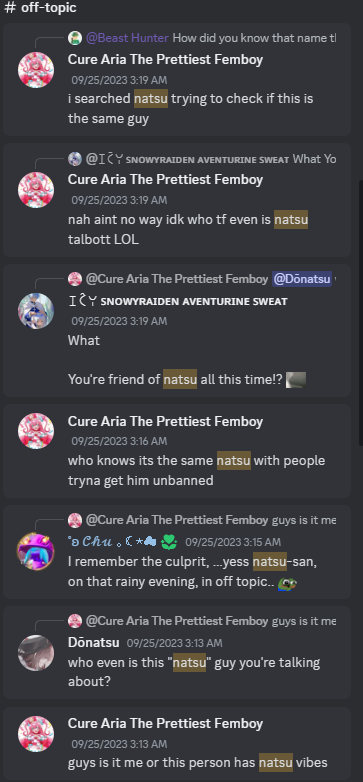Click Chu's purple profile avatar

click(x=35, y=551)
